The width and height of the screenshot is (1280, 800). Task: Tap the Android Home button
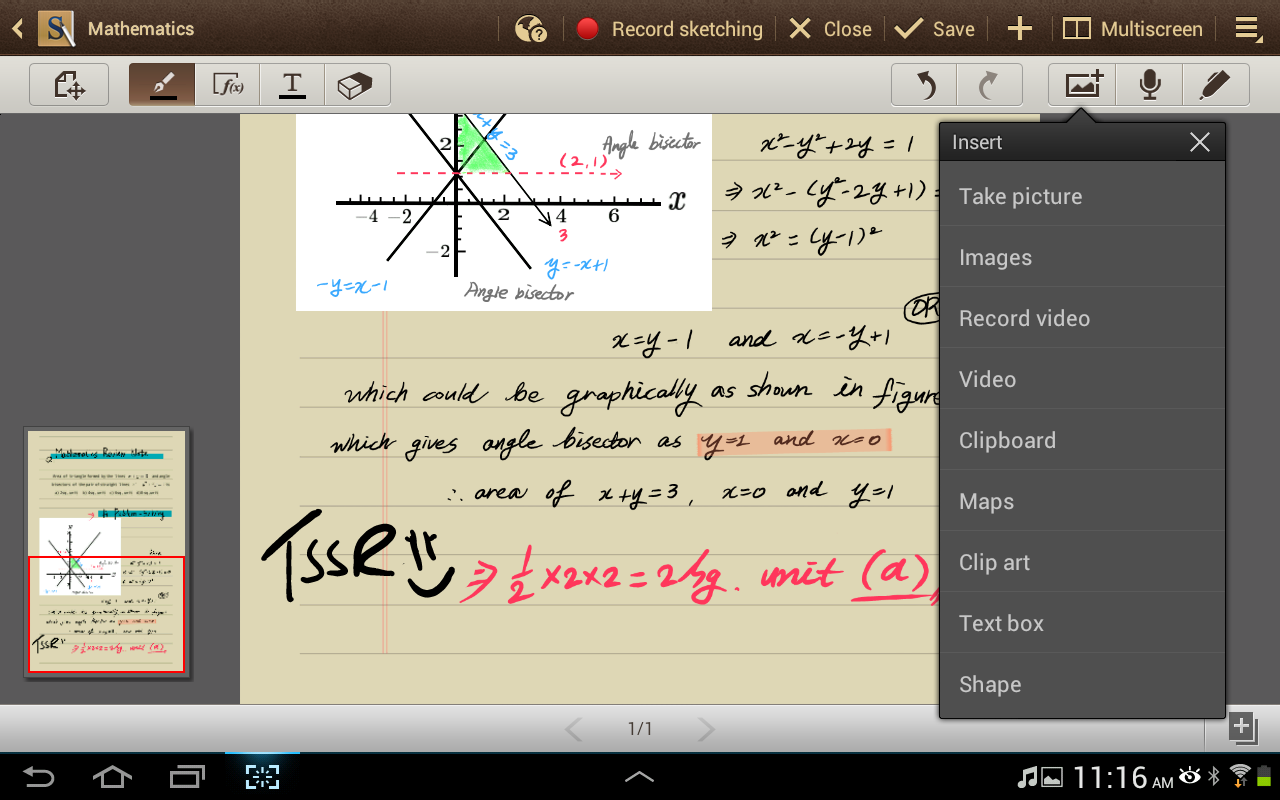pos(112,776)
